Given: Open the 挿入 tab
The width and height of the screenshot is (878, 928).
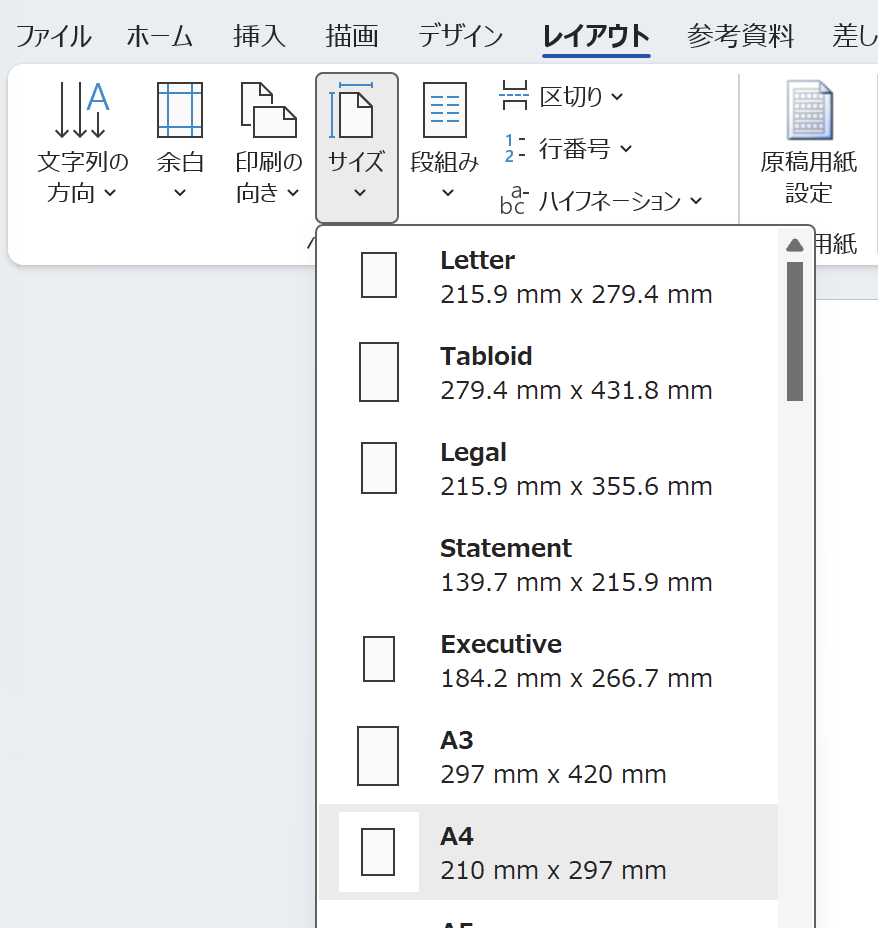Looking at the screenshot, I should pyautogui.click(x=259, y=38).
